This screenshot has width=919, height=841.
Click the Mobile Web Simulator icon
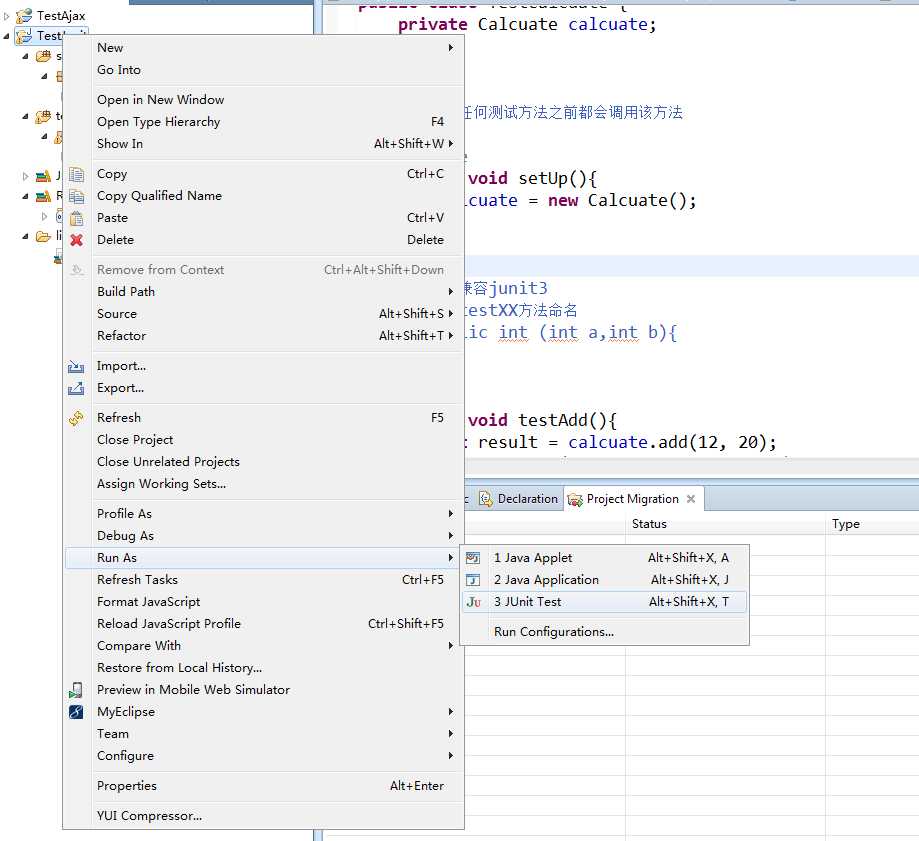76,690
